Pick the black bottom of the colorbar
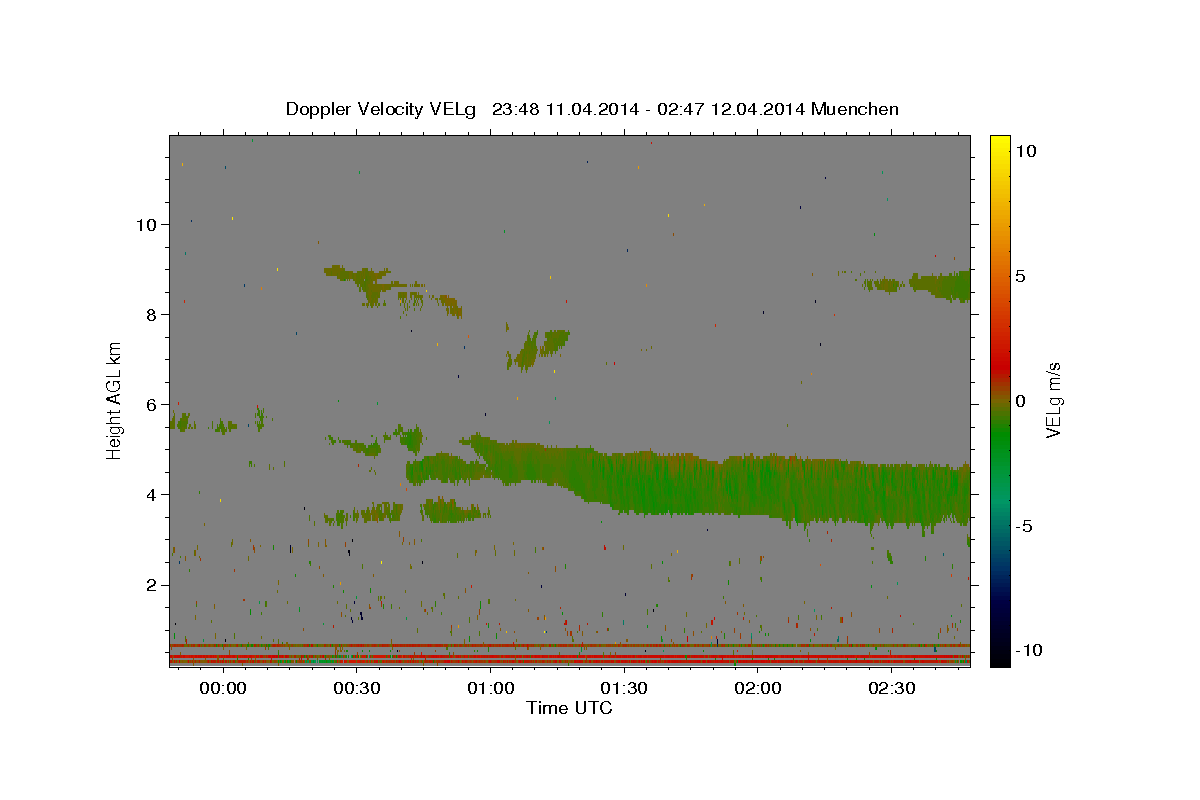This screenshot has height=800, width=1200. coord(1000,655)
